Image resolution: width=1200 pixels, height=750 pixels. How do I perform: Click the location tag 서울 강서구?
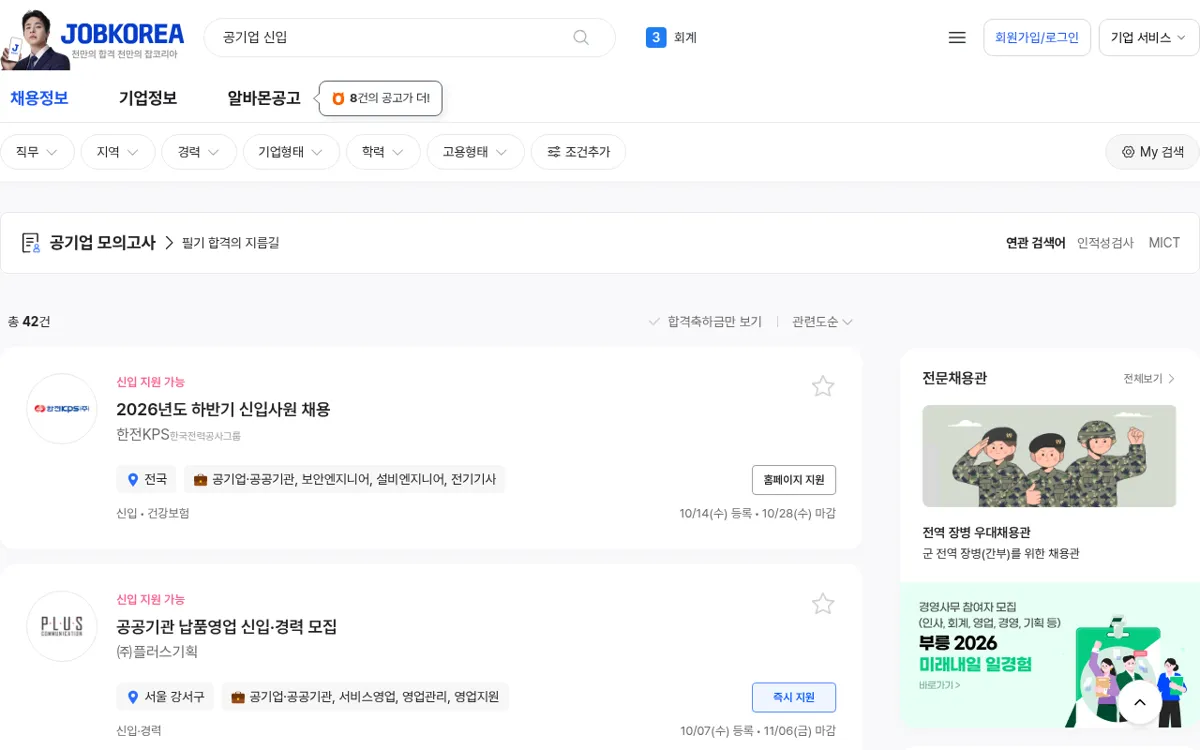coord(165,696)
